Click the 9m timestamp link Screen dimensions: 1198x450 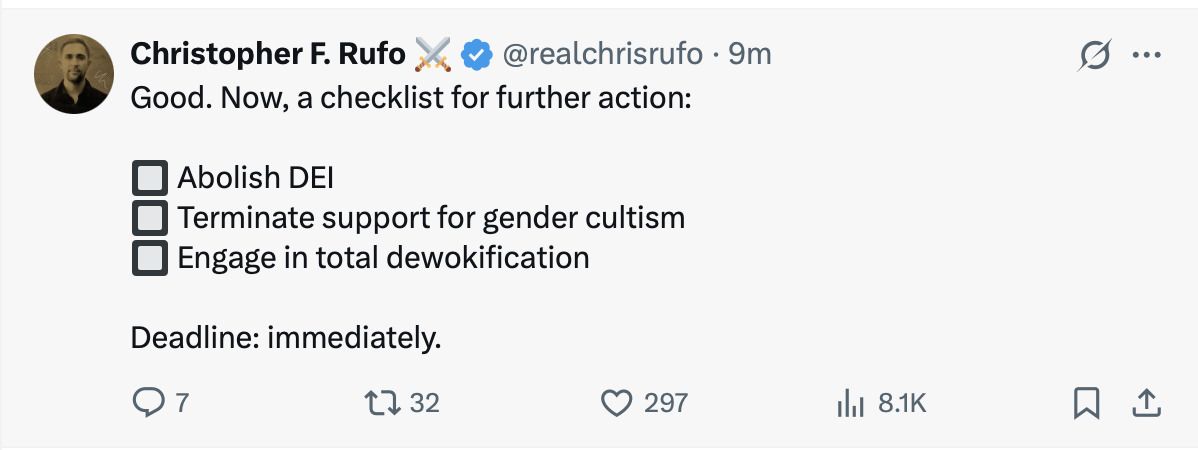[x=750, y=54]
